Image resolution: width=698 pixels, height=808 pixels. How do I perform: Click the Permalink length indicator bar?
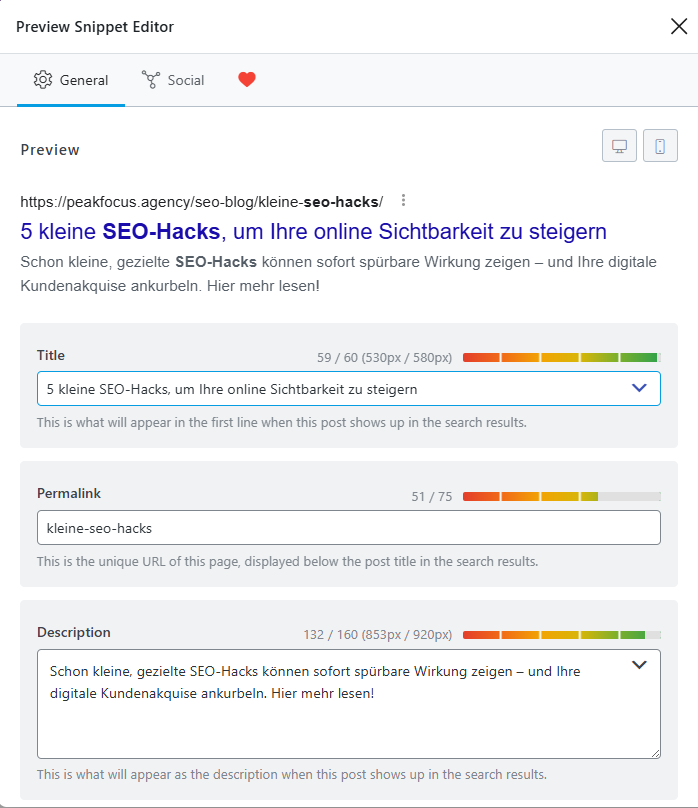[563, 495]
